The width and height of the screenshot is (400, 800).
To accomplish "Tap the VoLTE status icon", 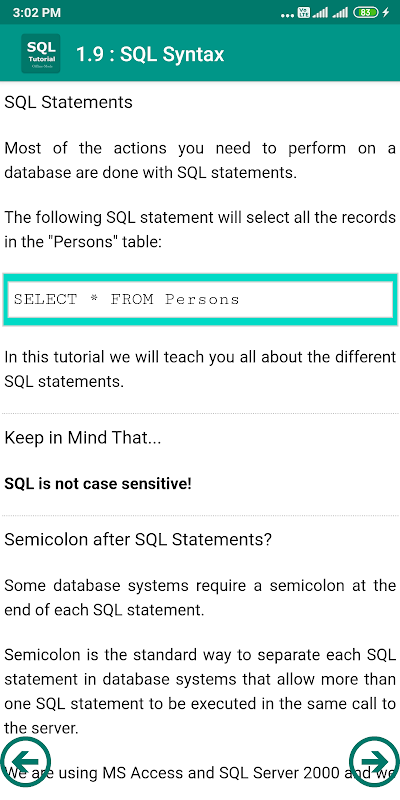I will click(x=303, y=12).
